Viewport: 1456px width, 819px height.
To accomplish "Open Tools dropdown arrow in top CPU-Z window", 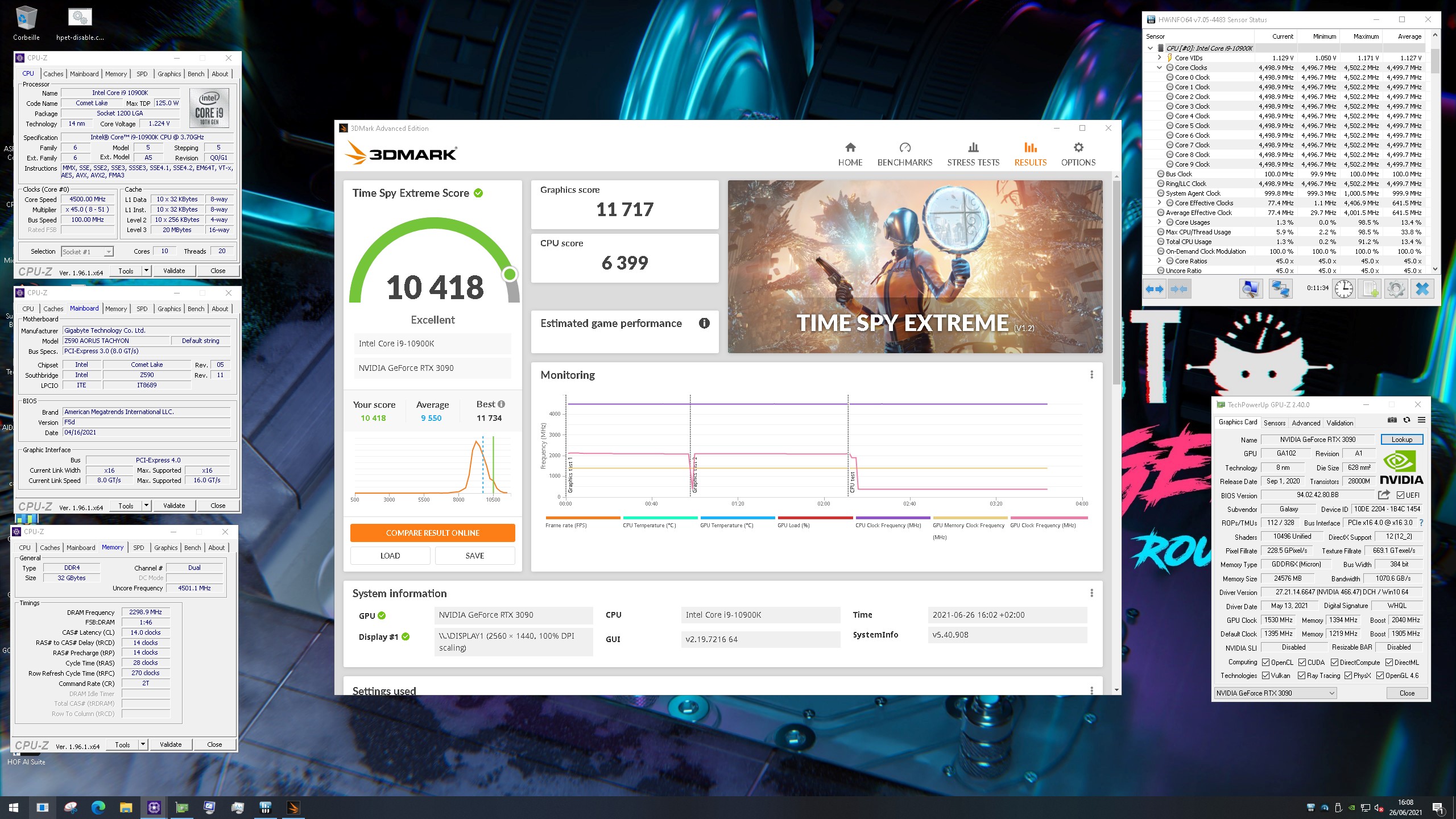I will pyautogui.click(x=146, y=271).
